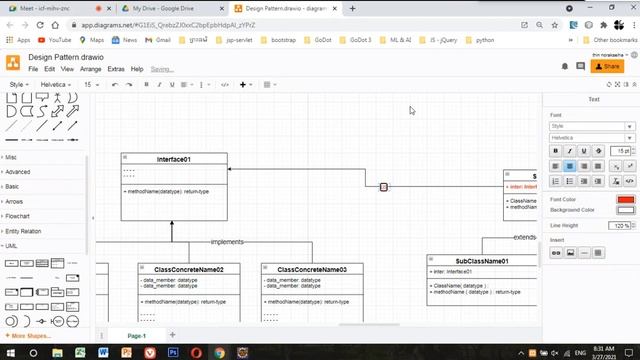Add a new page with the plus button
The width and height of the screenshot is (640, 360).
[172, 335]
